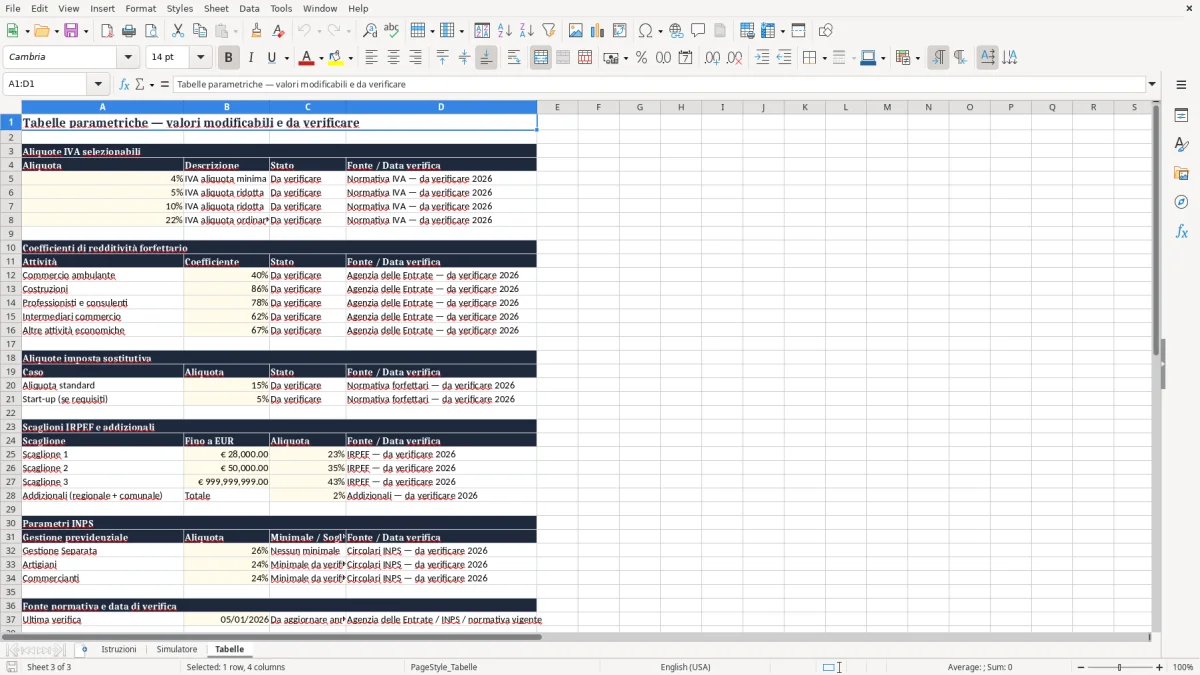Screen dimensions: 1200x675
Task: Open borders dropdown arrow
Action: tap(823, 58)
